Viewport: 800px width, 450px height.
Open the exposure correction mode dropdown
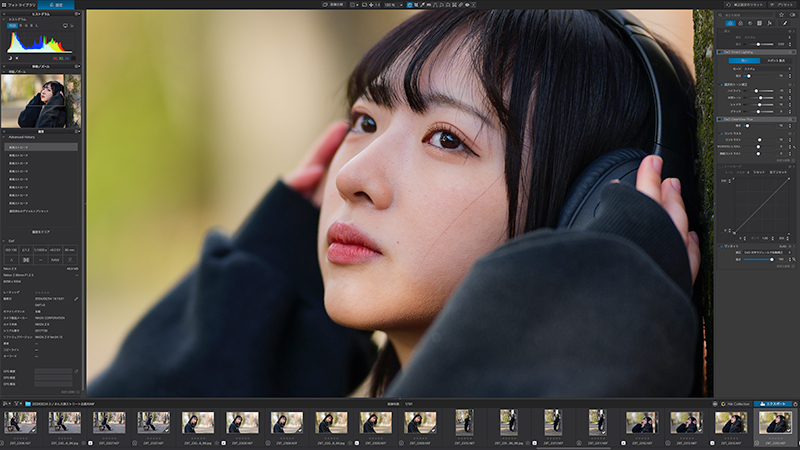767,37
